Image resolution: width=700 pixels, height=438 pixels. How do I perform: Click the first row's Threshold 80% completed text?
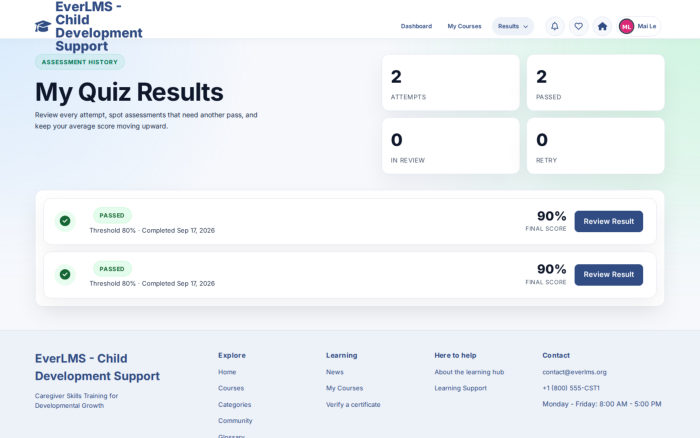pos(152,230)
